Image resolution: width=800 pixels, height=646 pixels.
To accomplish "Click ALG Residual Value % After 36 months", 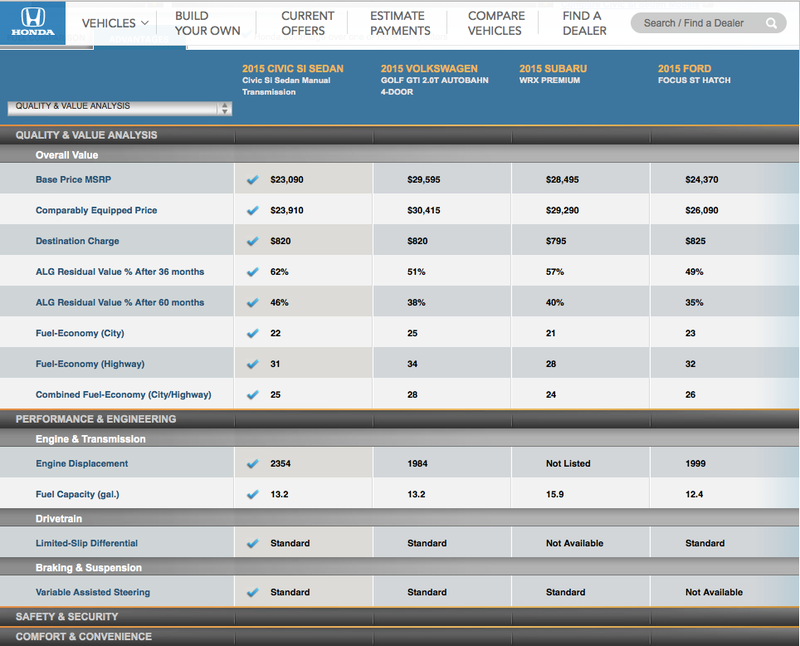I will point(120,272).
